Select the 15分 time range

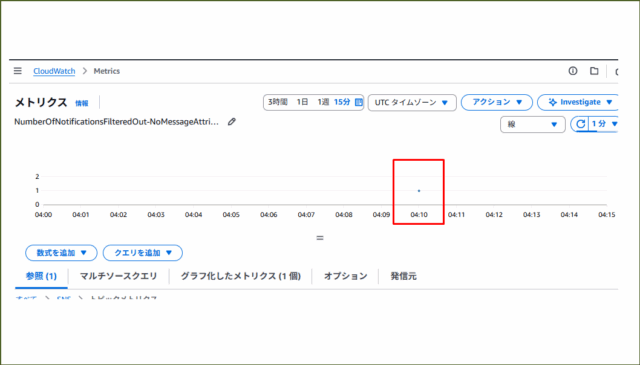pos(342,102)
